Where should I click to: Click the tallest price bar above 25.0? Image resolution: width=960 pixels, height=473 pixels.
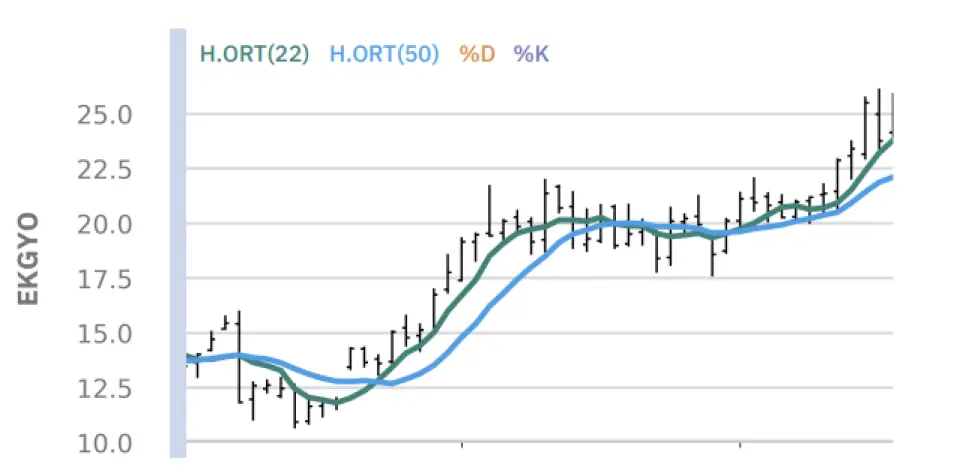pyautogui.click(x=878, y=115)
